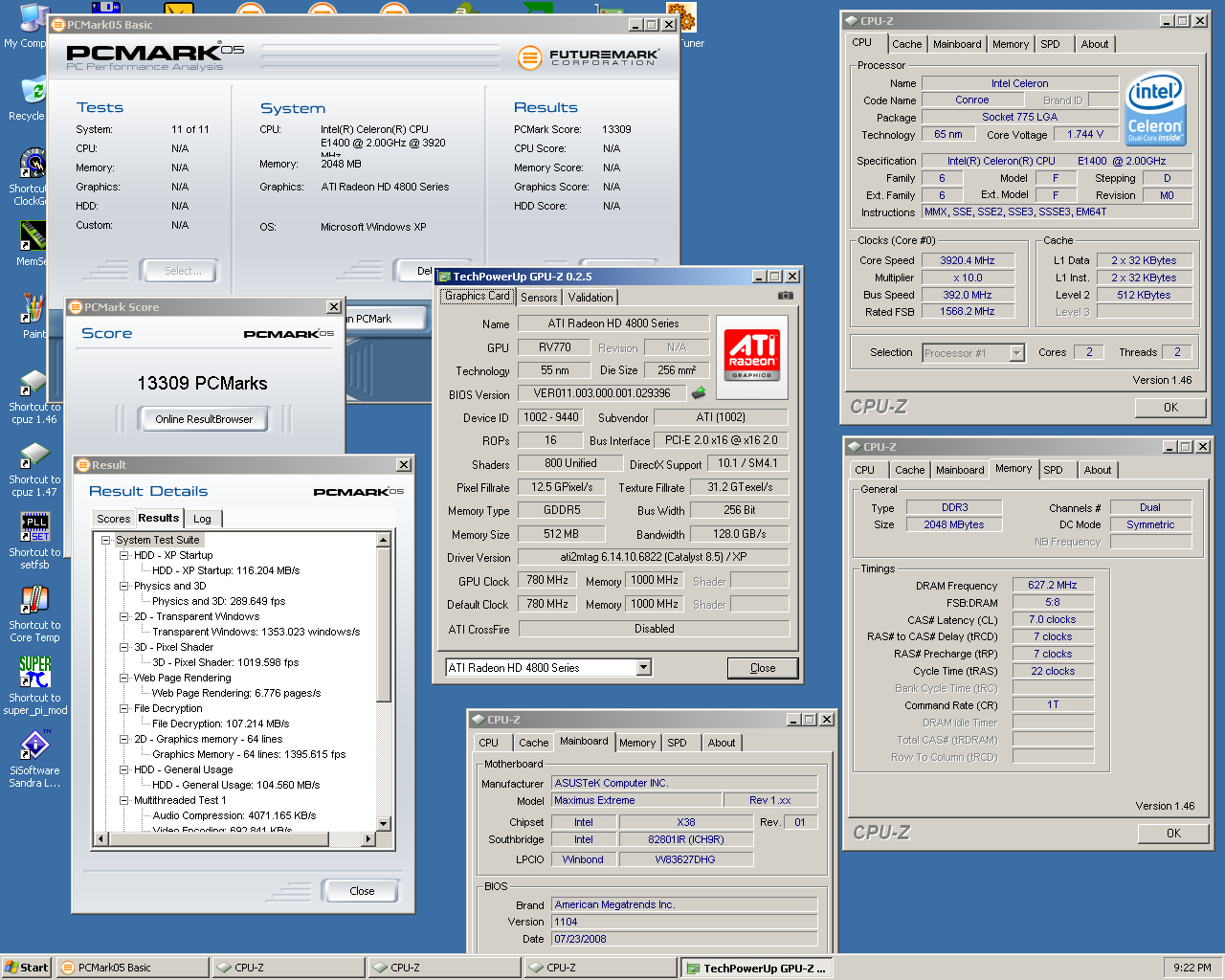Click the taskbar clock showing 9:22 PM
Screen dimensions: 1225x980
click(1192, 968)
